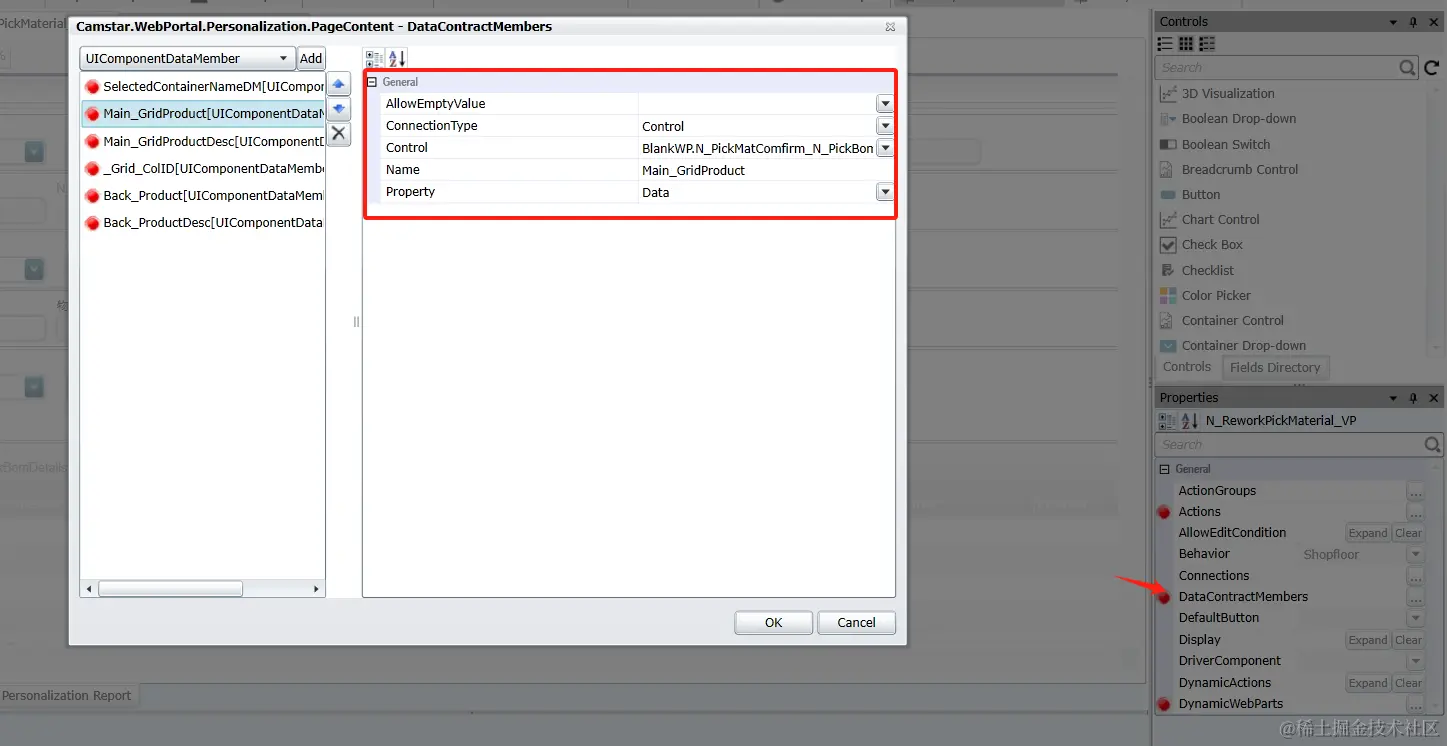This screenshot has height=746, width=1447.
Task: Open the Personalization Report tab
Action: (67, 696)
